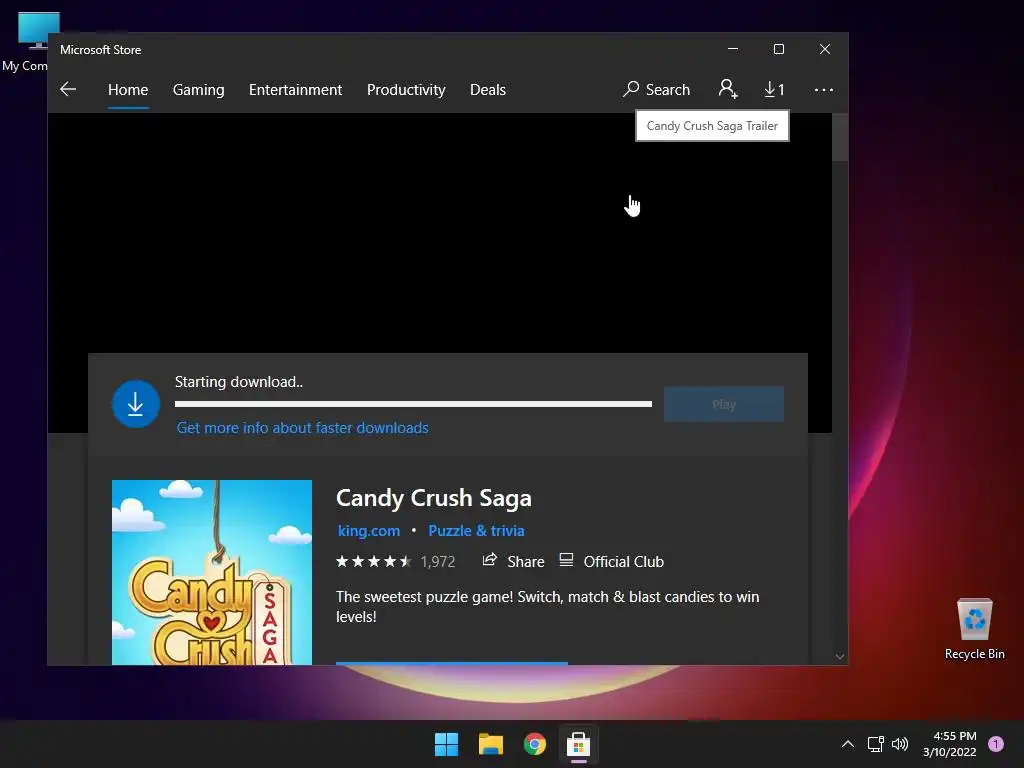Open the three-dot See more menu
The image size is (1024, 768).
click(824, 89)
